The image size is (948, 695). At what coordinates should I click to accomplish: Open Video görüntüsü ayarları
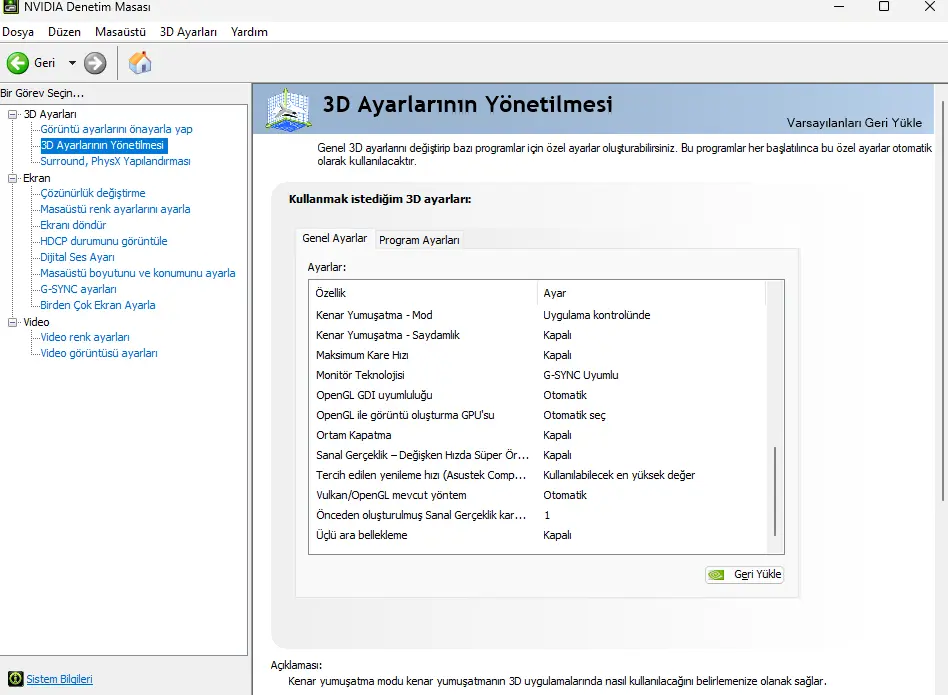tap(99, 353)
